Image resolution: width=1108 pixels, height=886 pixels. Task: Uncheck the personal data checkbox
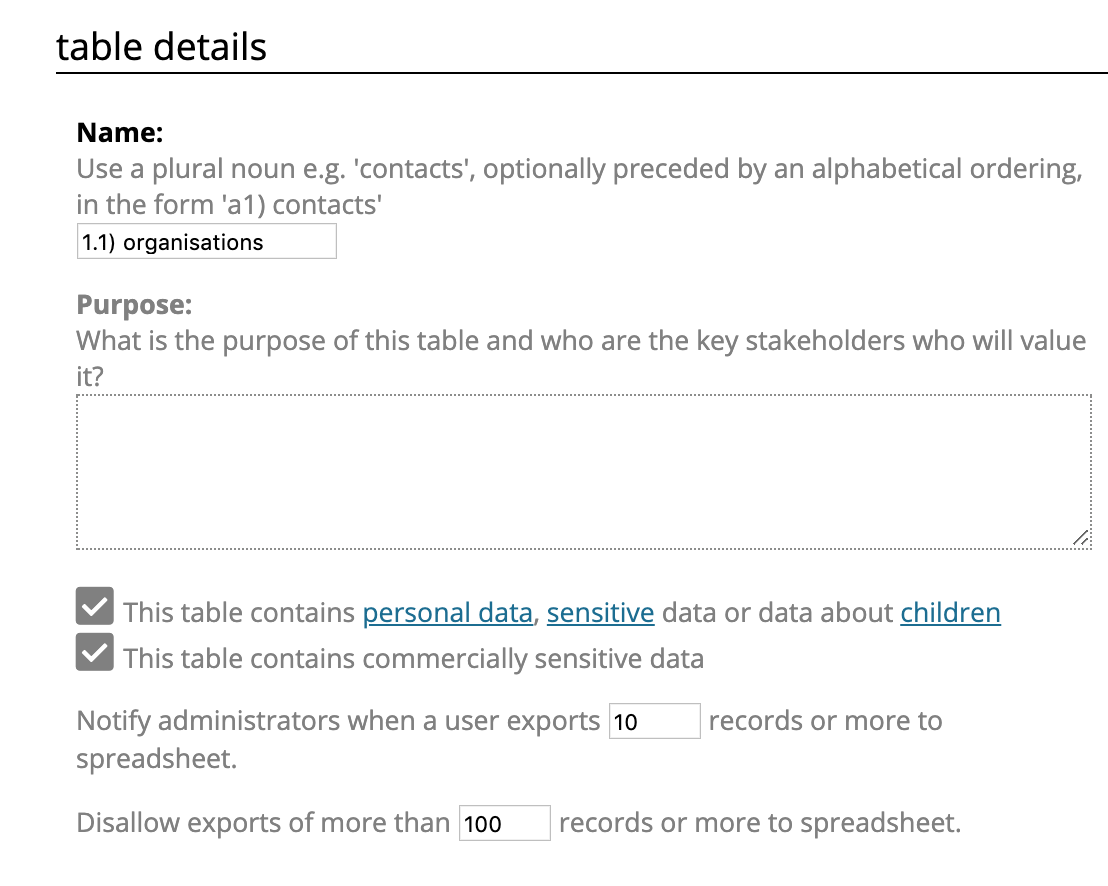(95, 607)
